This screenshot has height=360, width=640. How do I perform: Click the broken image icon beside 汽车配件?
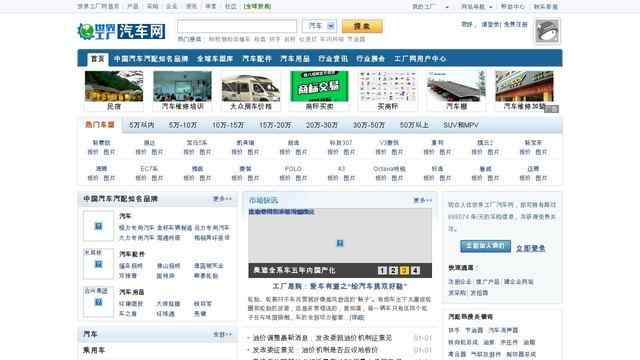click(98, 264)
